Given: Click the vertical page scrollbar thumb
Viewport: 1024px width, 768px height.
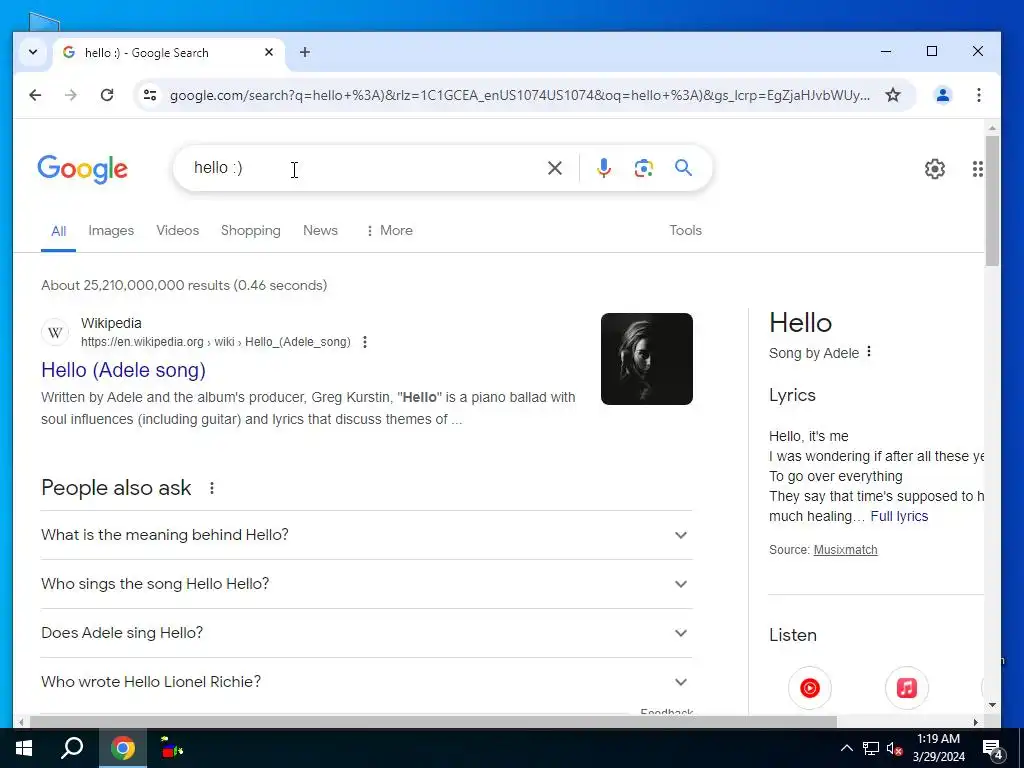Looking at the screenshot, I should [x=992, y=200].
